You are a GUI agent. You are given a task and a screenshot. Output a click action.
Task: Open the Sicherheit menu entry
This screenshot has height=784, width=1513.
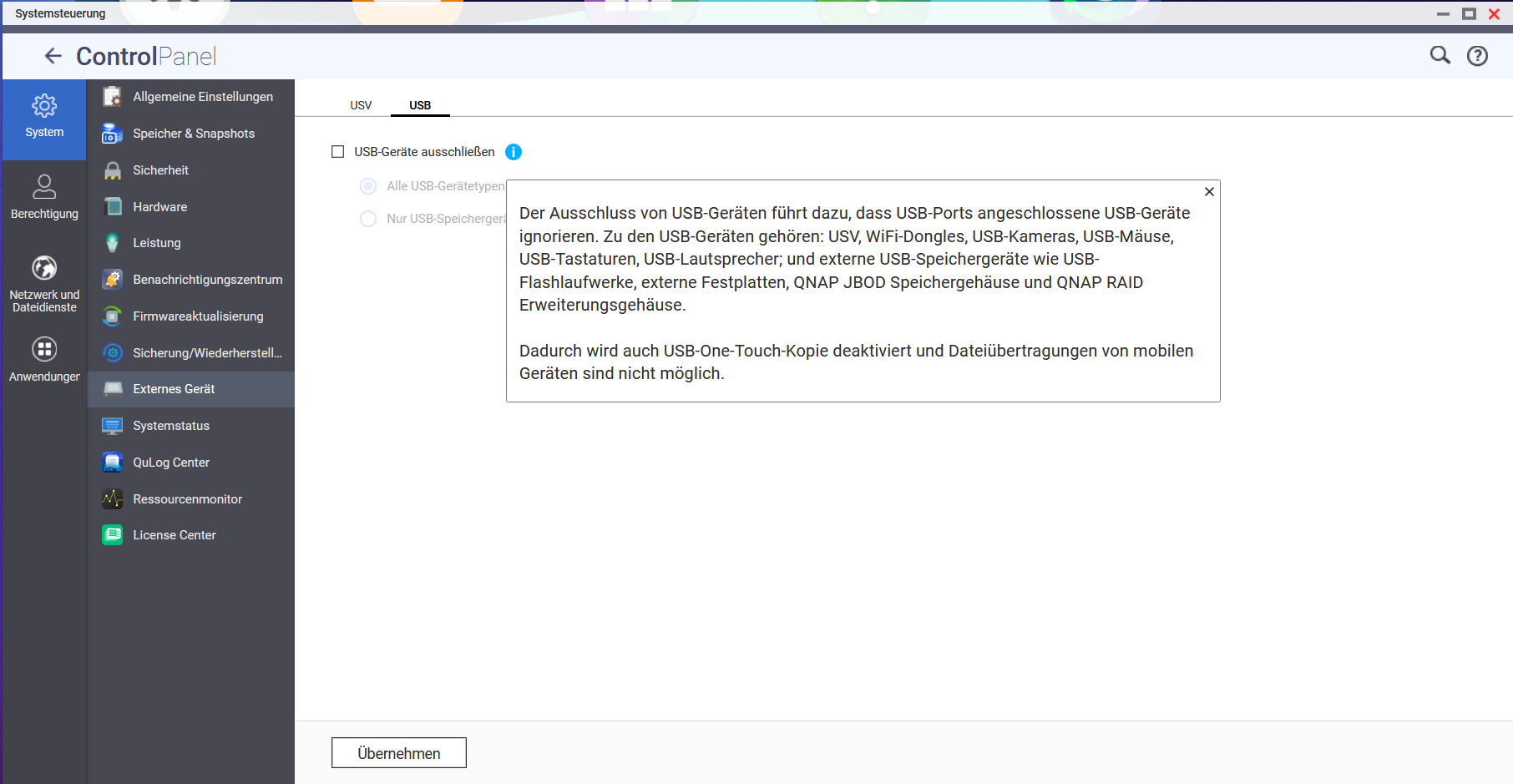[191, 170]
